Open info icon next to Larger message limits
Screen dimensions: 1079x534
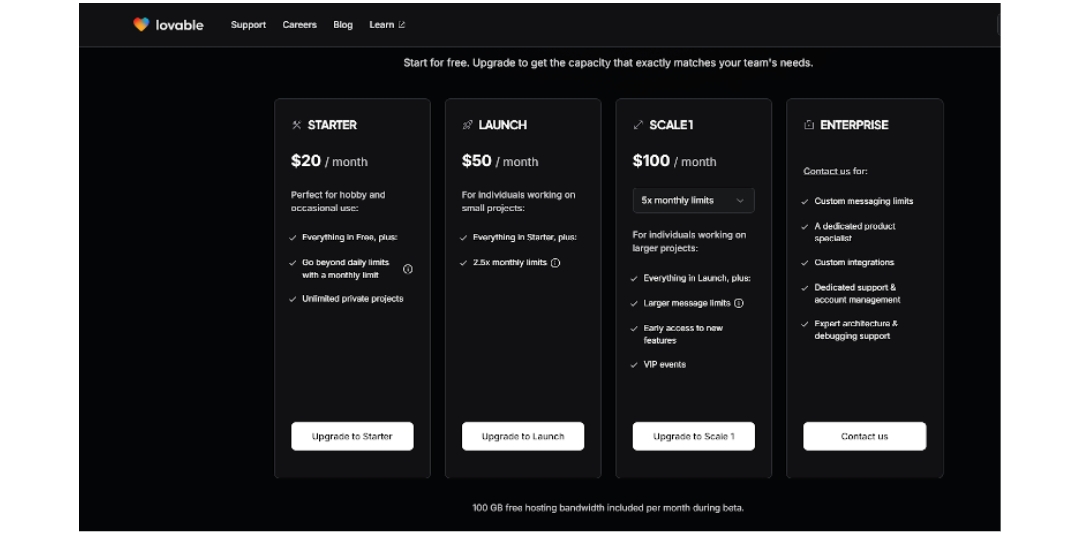point(739,303)
